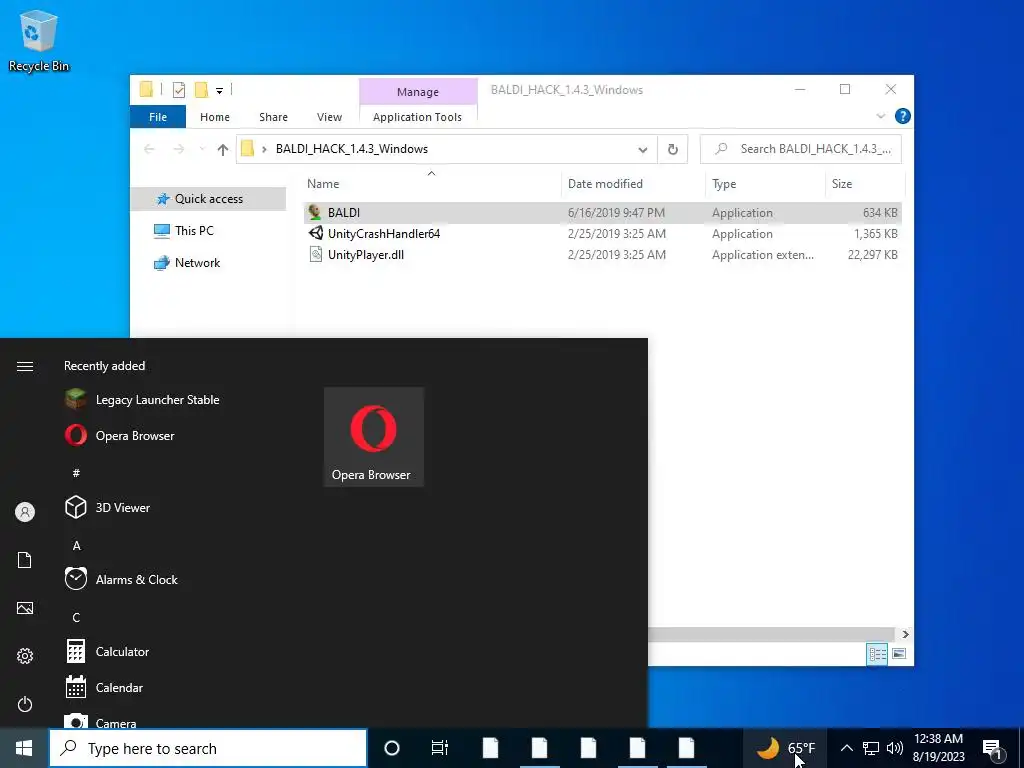Select Network in navigation pane

tap(197, 263)
